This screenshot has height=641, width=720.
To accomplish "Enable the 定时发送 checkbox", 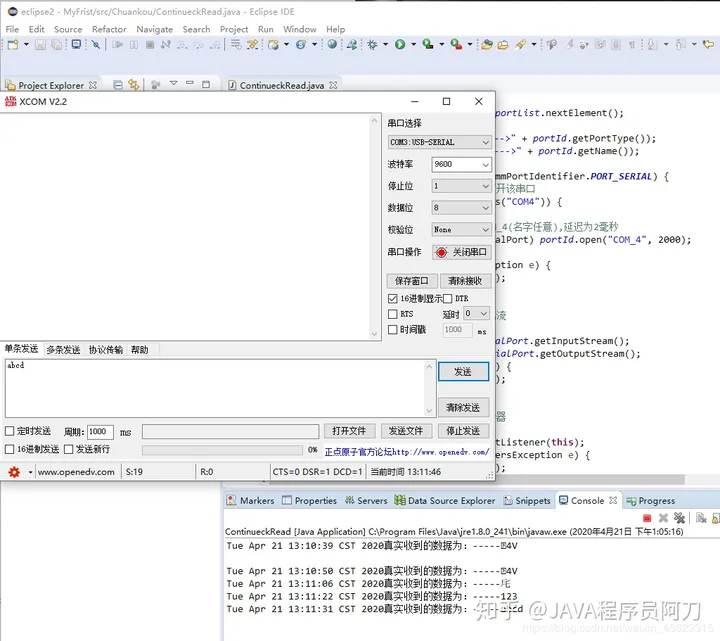I will (x=9, y=431).
